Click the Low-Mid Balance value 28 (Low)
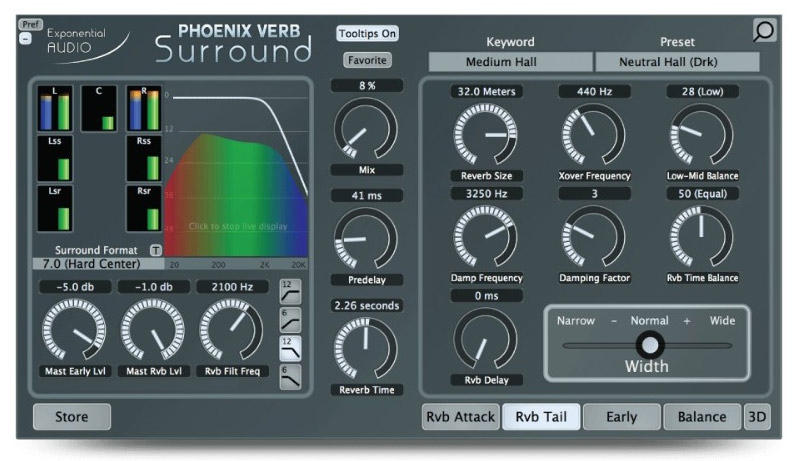This screenshot has width=800, height=461. (x=703, y=92)
